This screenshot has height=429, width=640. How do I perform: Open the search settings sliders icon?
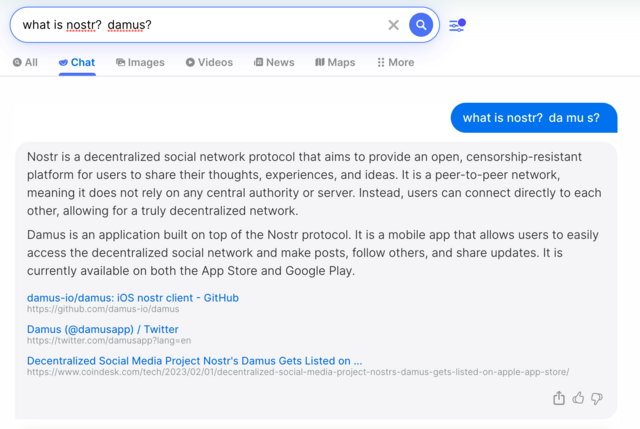[x=457, y=25]
